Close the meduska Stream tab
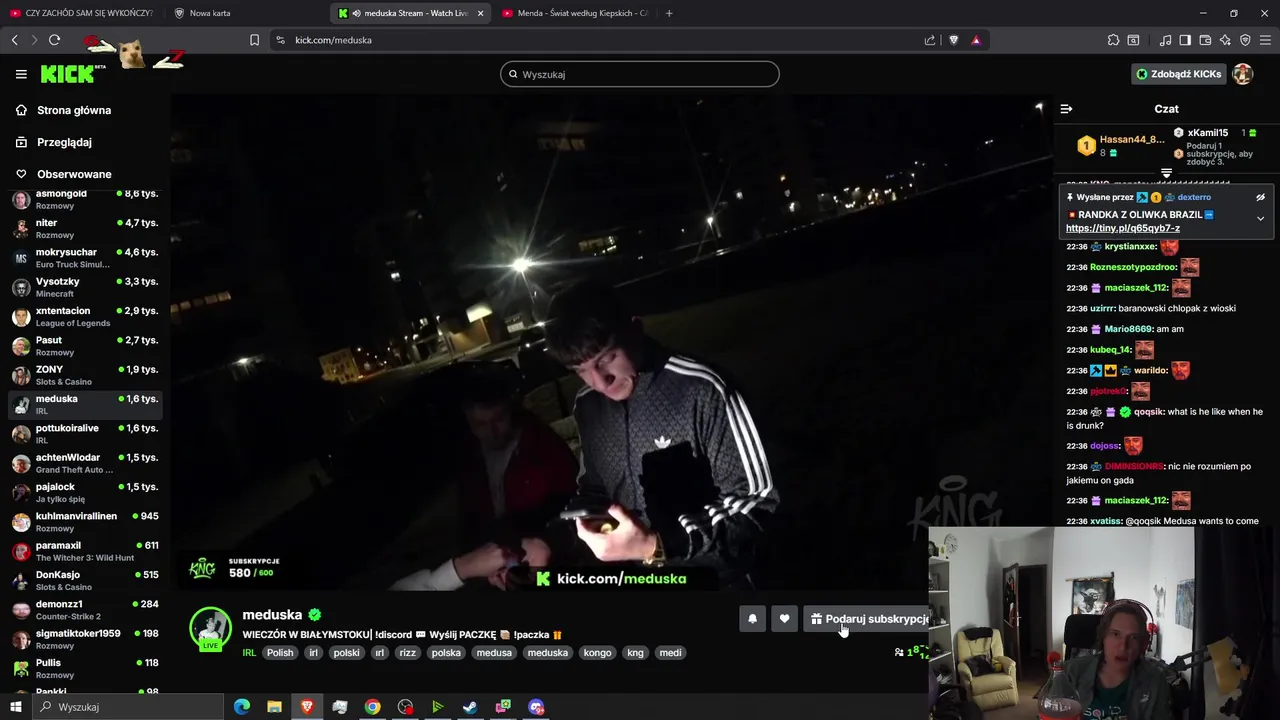 click(x=480, y=13)
